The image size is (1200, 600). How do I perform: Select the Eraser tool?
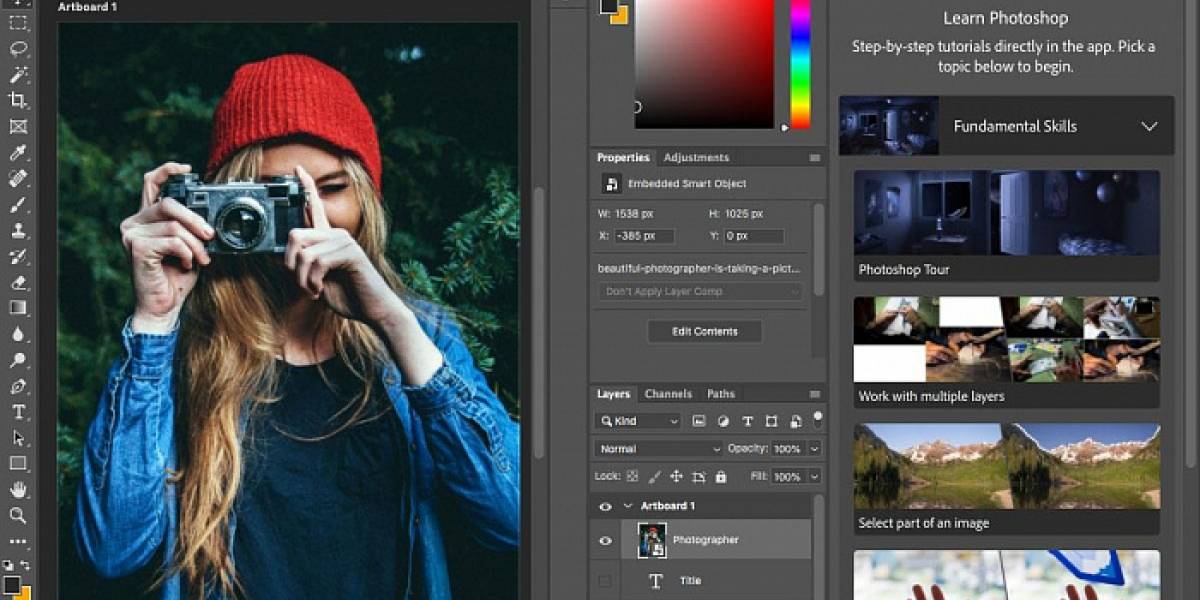18,282
